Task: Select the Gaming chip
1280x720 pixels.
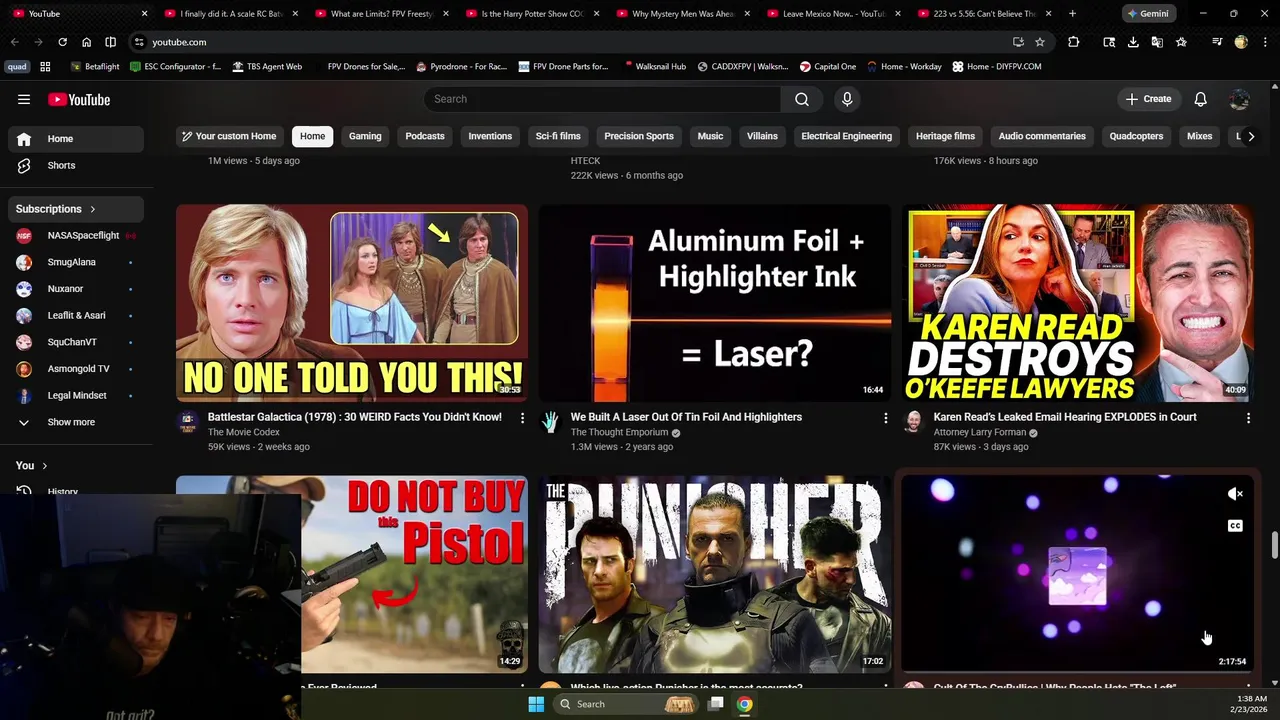Action: [x=365, y=136]
